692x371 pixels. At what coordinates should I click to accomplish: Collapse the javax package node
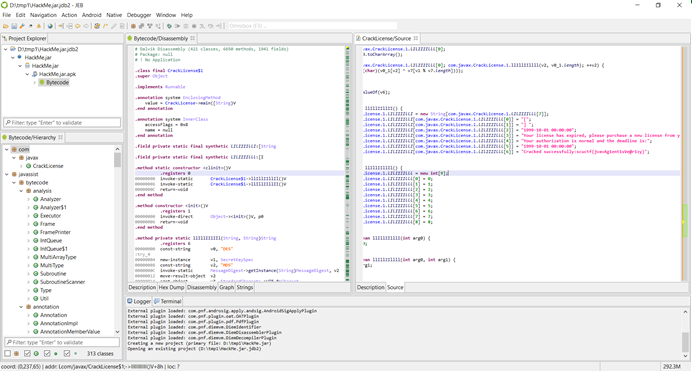coord(14,157)
